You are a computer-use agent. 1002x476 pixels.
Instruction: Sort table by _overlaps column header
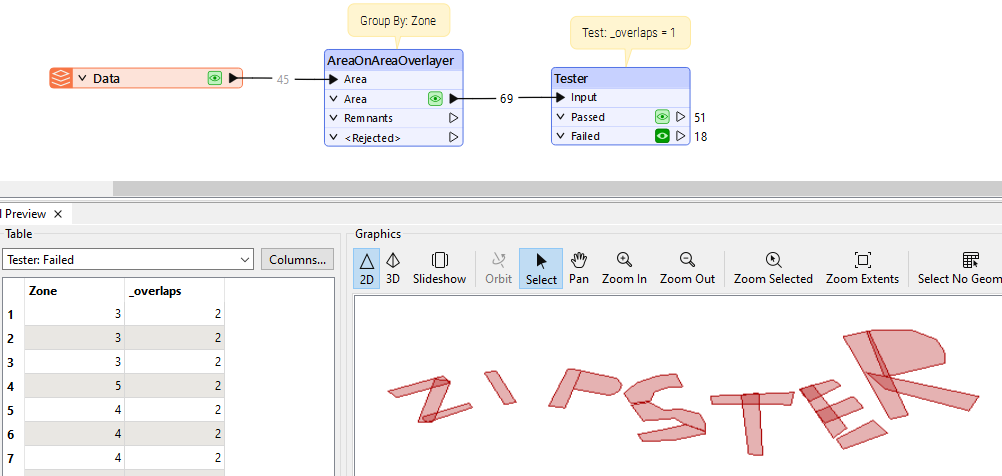pyautogui.click(x=174, y=291)
